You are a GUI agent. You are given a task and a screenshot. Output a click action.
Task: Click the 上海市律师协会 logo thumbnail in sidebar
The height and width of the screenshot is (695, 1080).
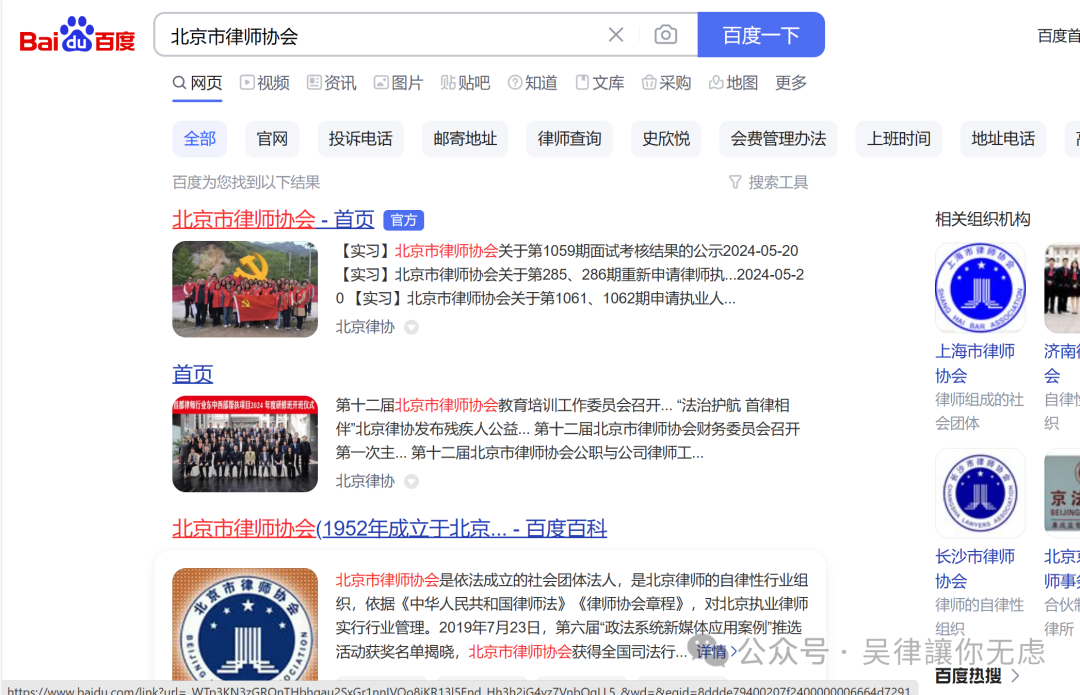pos(980,287)
